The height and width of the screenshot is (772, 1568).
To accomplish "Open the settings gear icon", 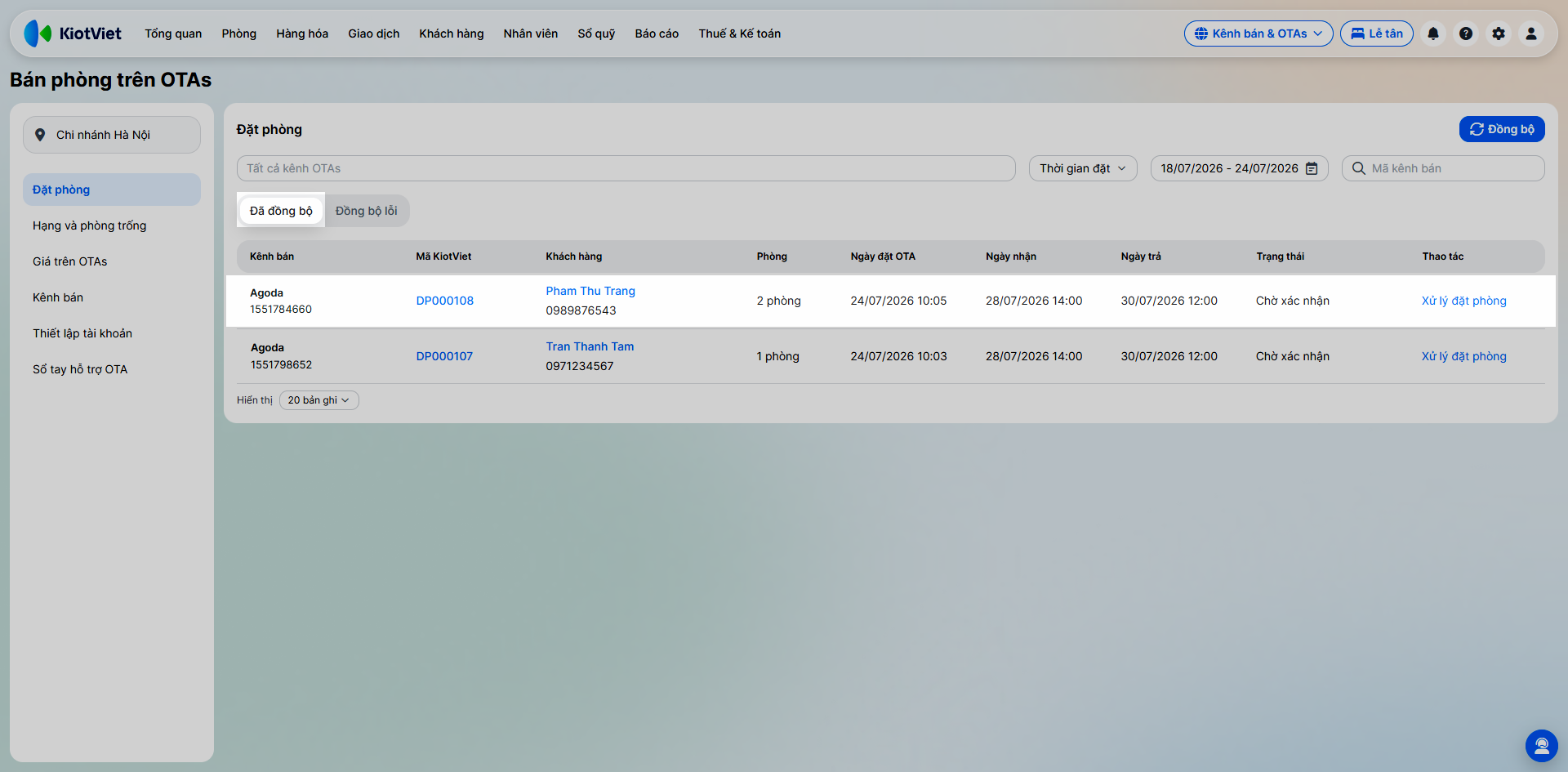I will point(1499,33).
